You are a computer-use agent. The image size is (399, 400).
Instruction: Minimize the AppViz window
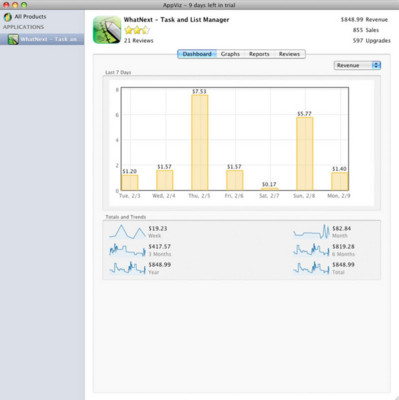pos(15,5)
